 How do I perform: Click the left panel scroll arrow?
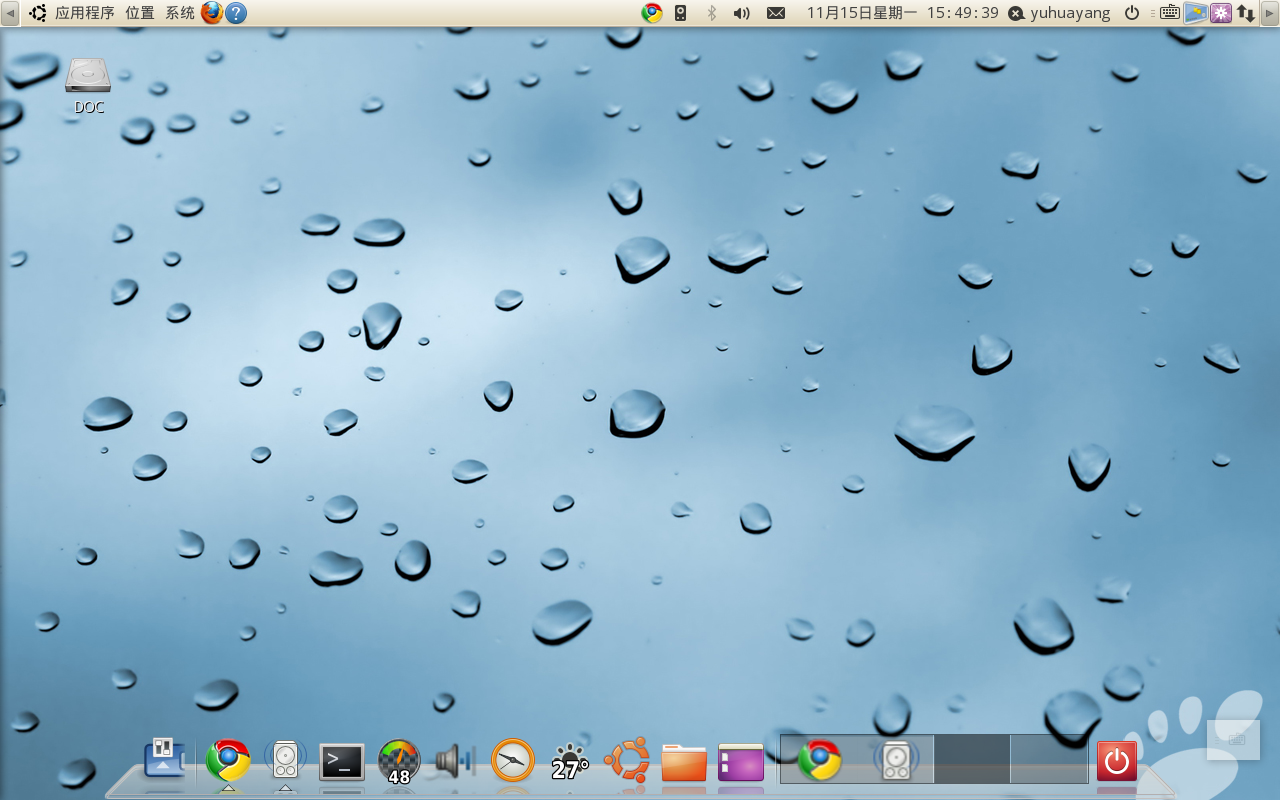pos(9,13)
